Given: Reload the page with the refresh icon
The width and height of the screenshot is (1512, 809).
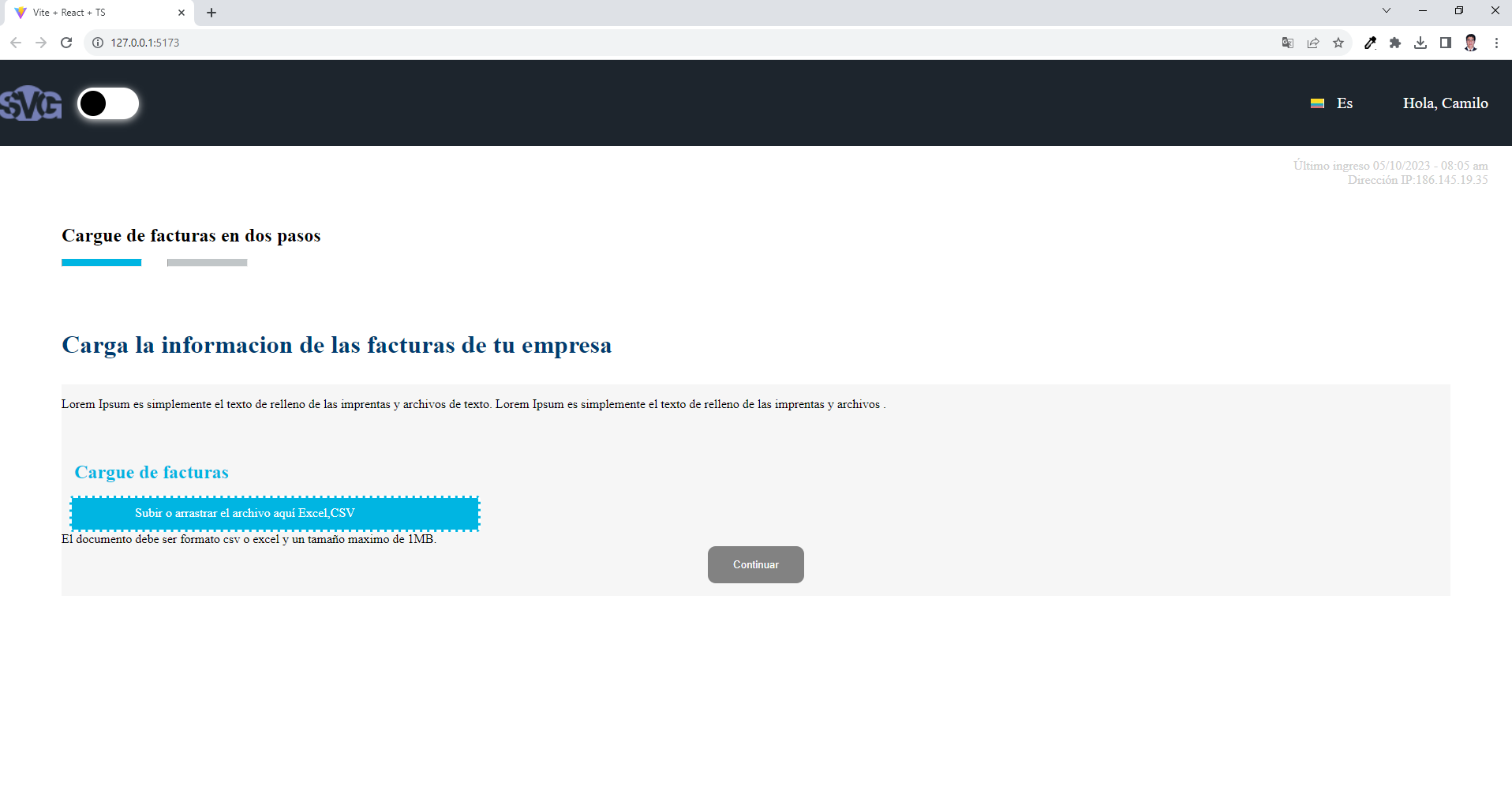Looking at the screenshot, I should [x=66, y=43].
